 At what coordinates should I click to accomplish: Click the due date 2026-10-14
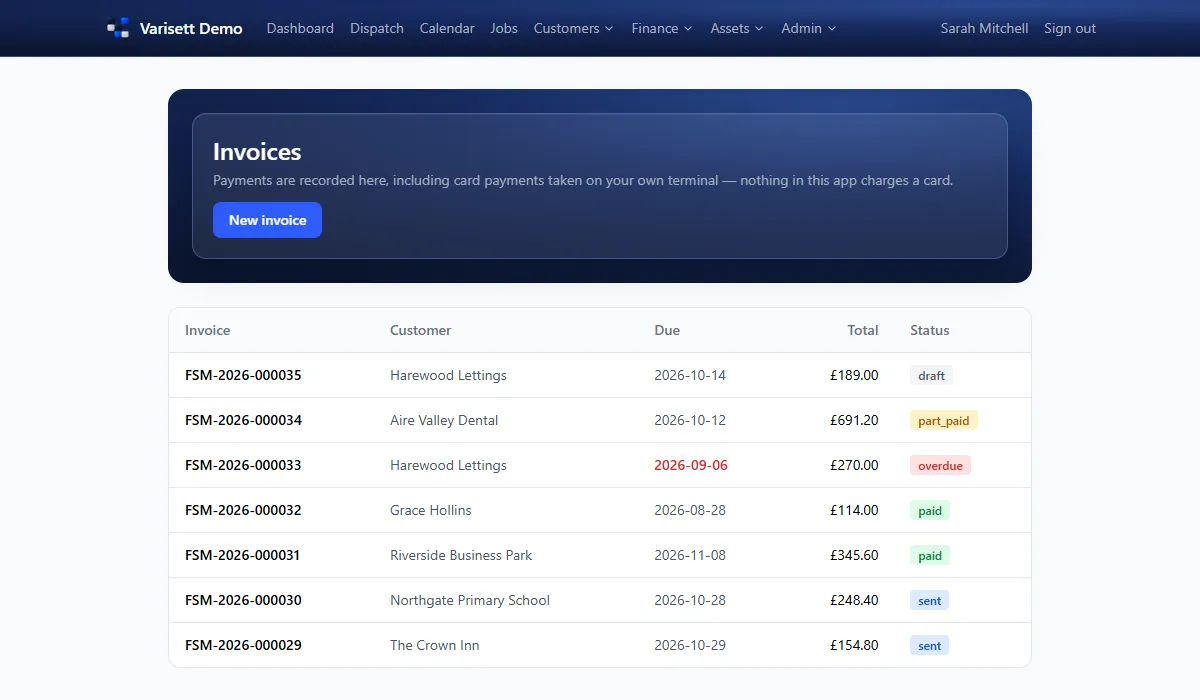pyautogui.click(x=690, y=375)
